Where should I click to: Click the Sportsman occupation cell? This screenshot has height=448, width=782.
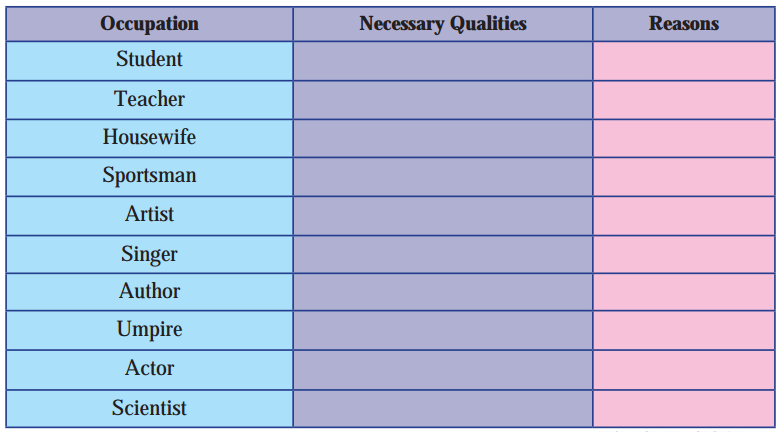click(149, 177)
